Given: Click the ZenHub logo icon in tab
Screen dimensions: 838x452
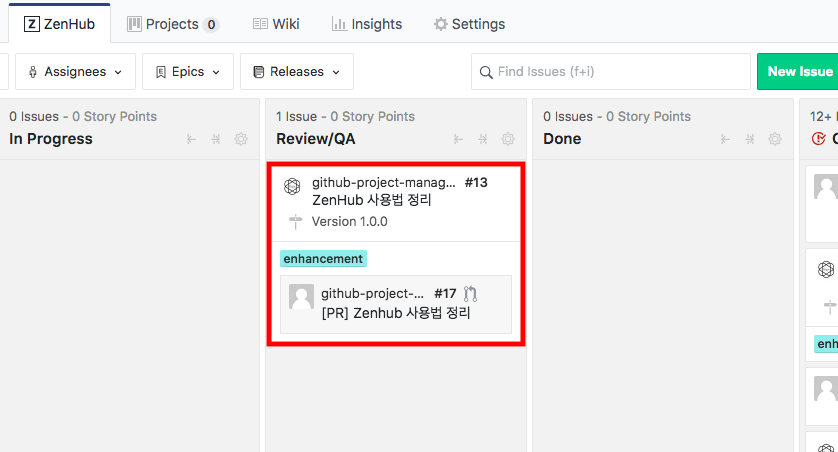Looking at the screenshot, I should point(32,24).
